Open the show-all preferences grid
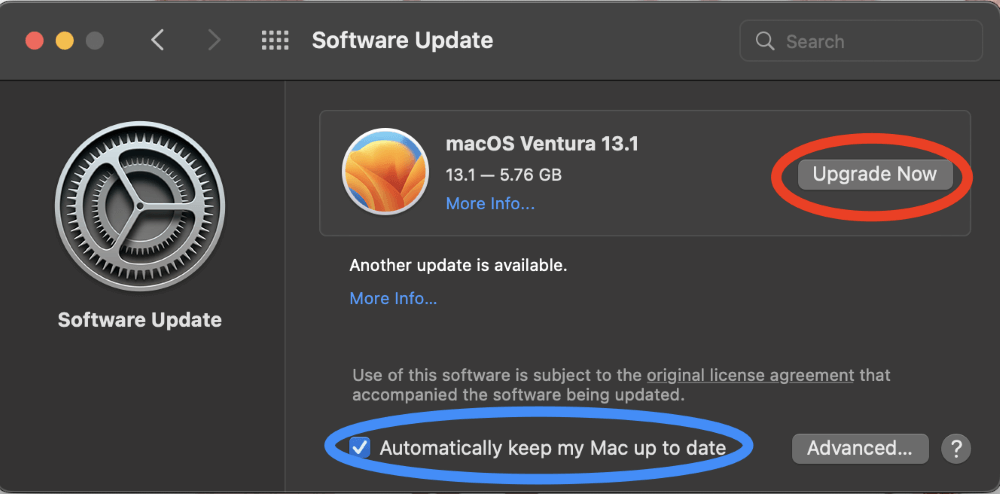Image resolution: width=1000 pixels, height=494 pixels. click(275, 41)
